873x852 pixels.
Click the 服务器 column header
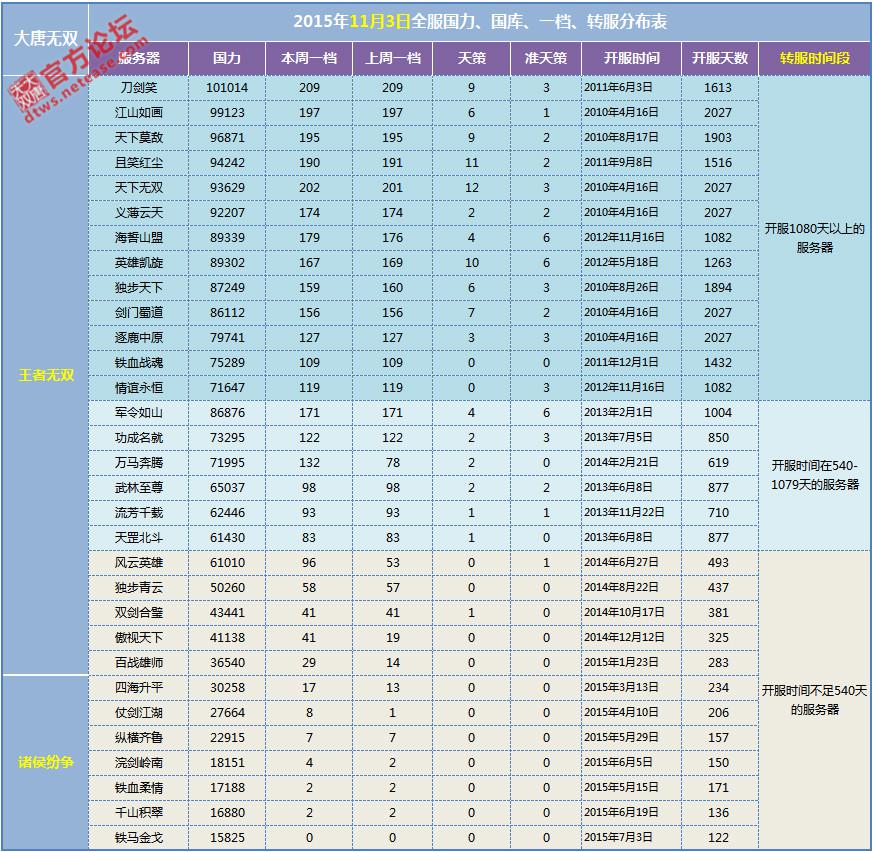tap(139, 58)
